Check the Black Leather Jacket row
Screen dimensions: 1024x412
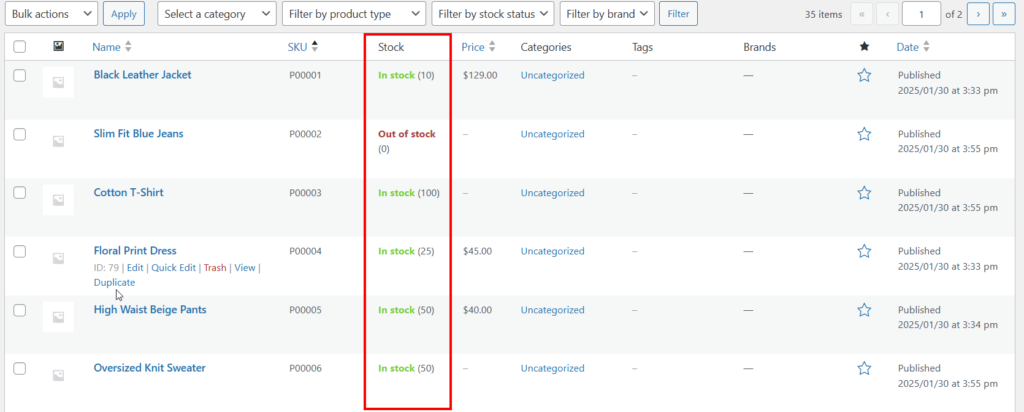[x=20, y=76]
